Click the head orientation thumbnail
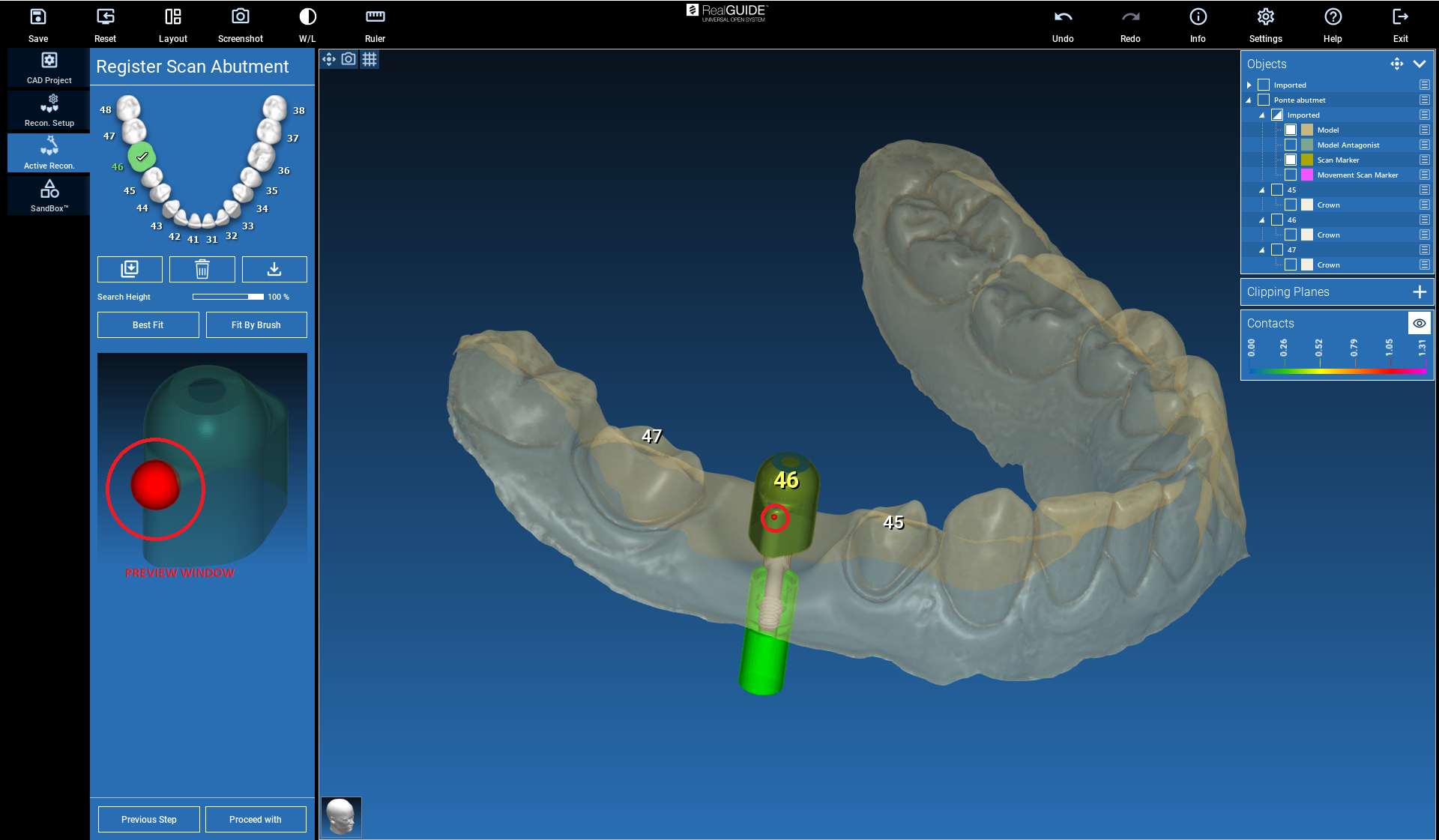This screenshot has height=840, width=1439. point(342,817)
